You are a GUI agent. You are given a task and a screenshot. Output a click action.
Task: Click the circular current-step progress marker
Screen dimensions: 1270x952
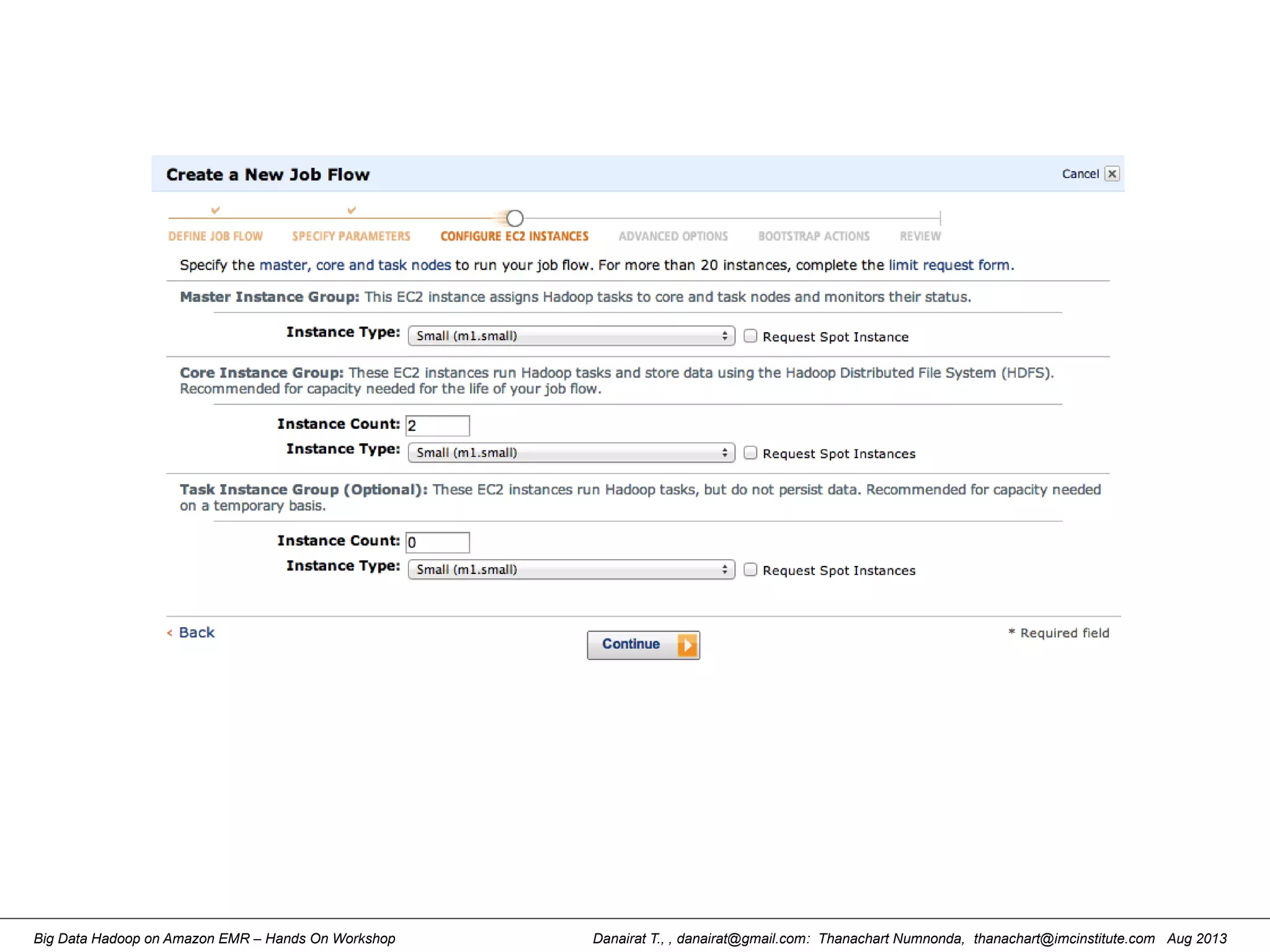tap(514, 218)
